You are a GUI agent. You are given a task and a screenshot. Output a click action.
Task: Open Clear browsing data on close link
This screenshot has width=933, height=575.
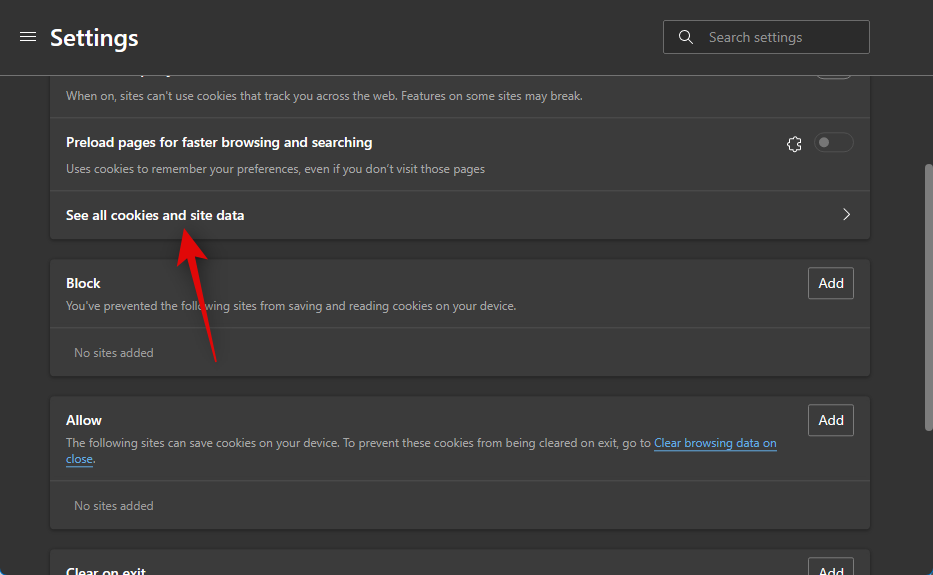(715, 443)
